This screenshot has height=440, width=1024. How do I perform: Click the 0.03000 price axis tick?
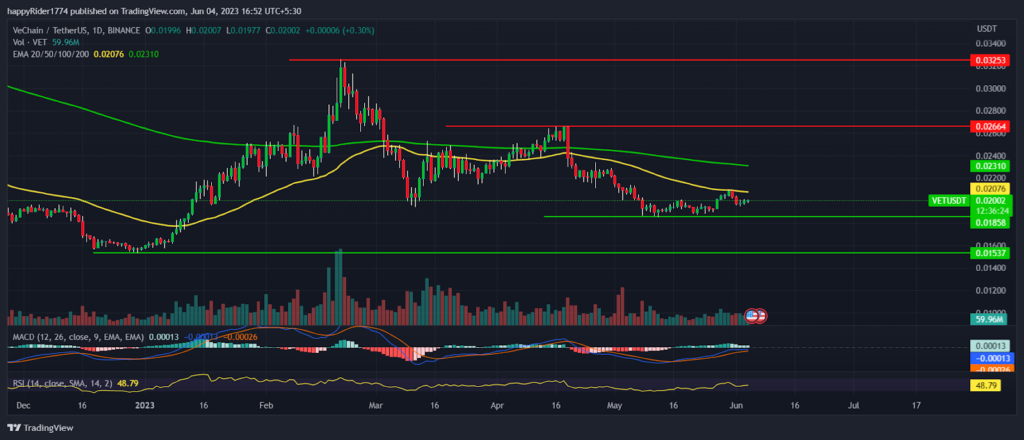pyautogui.click(x=989, y=88)
